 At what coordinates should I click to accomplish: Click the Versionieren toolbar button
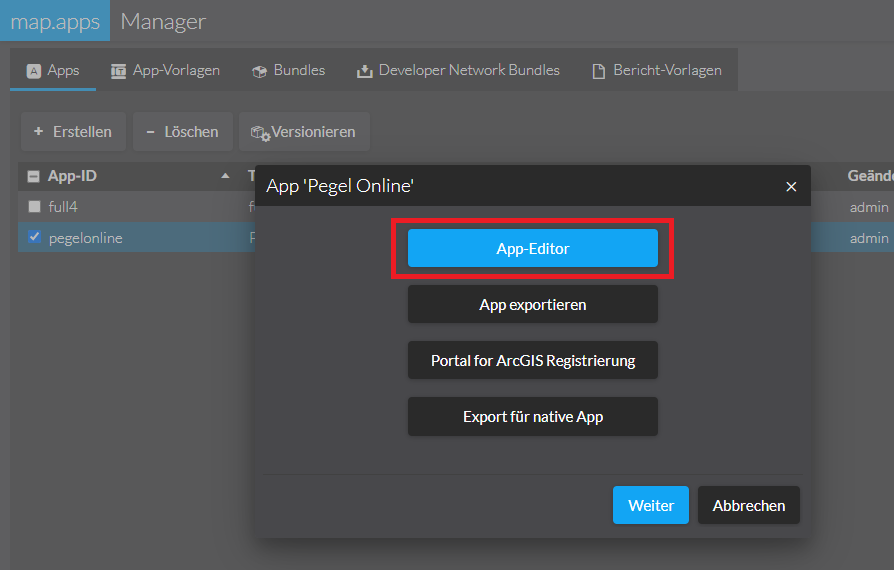click(304, 132)
